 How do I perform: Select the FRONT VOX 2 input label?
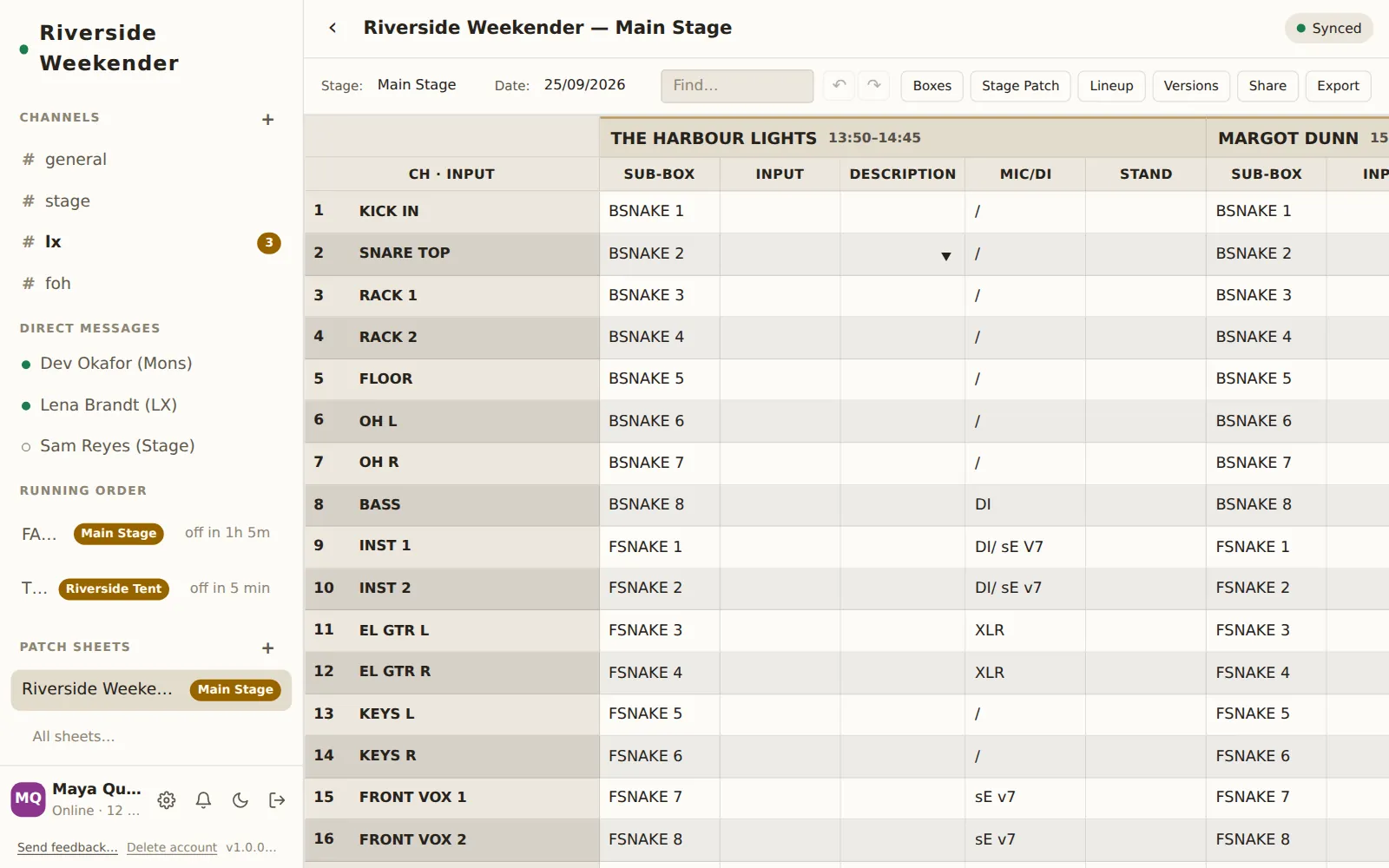click(x=412, y=839)
